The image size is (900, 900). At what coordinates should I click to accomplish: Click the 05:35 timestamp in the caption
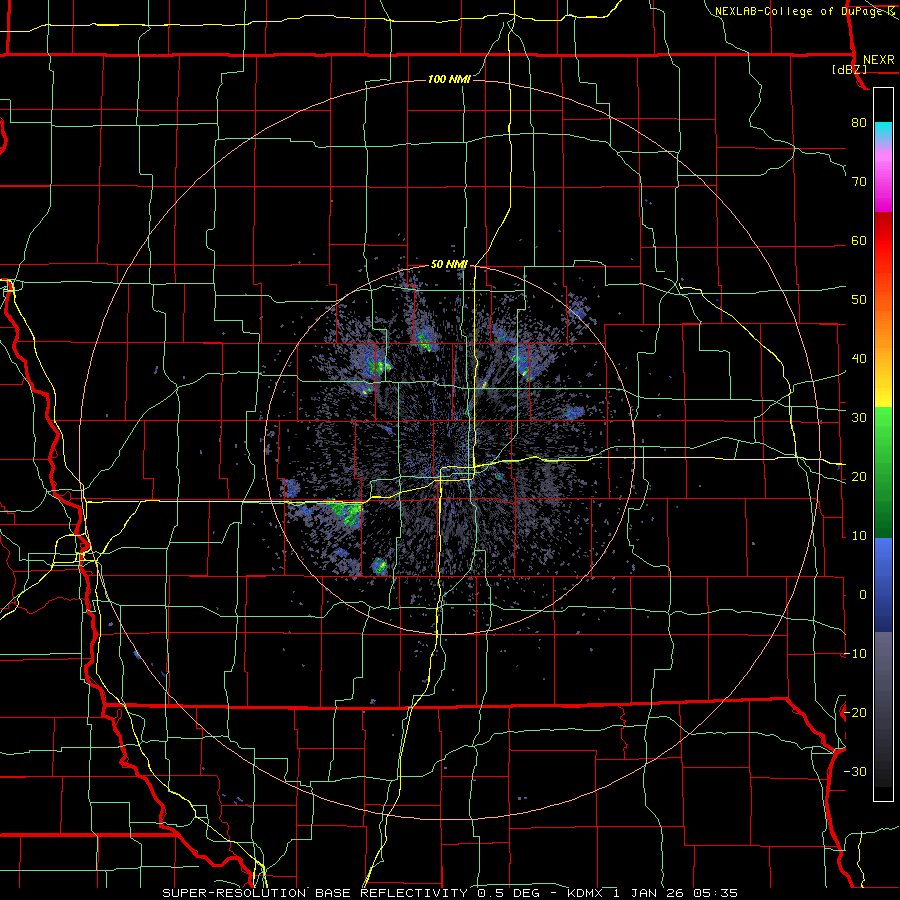[x=715, y=893]
